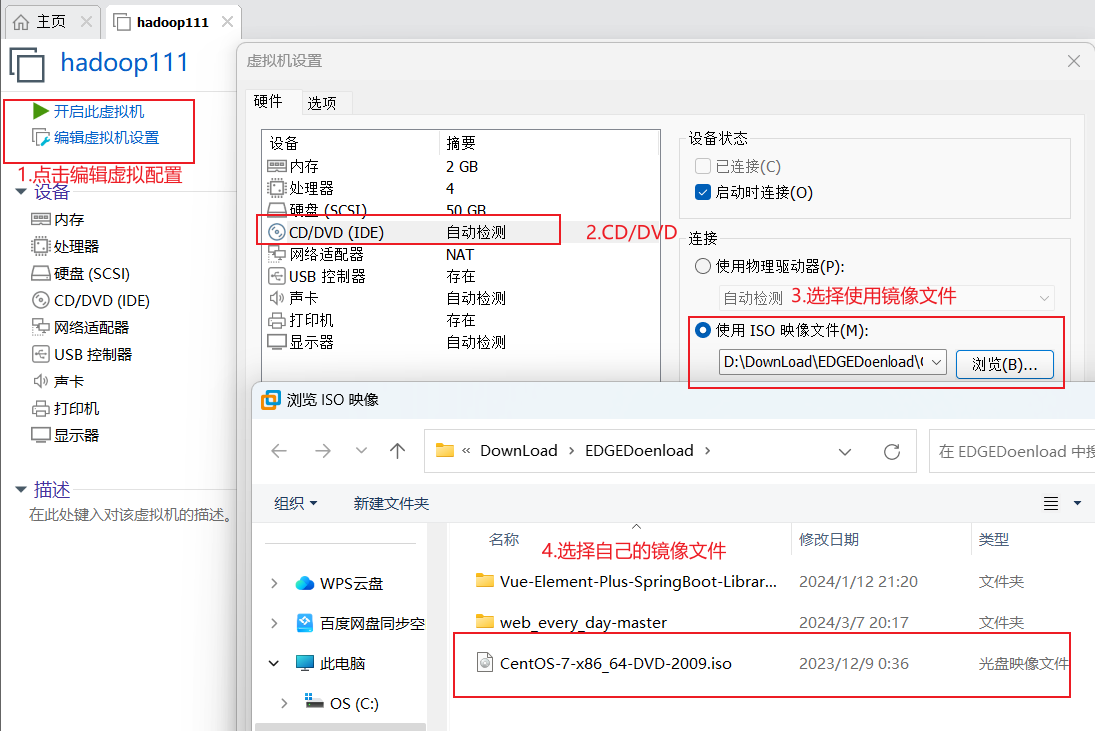Select use physical drive (P) radio button

coord(703,266)
